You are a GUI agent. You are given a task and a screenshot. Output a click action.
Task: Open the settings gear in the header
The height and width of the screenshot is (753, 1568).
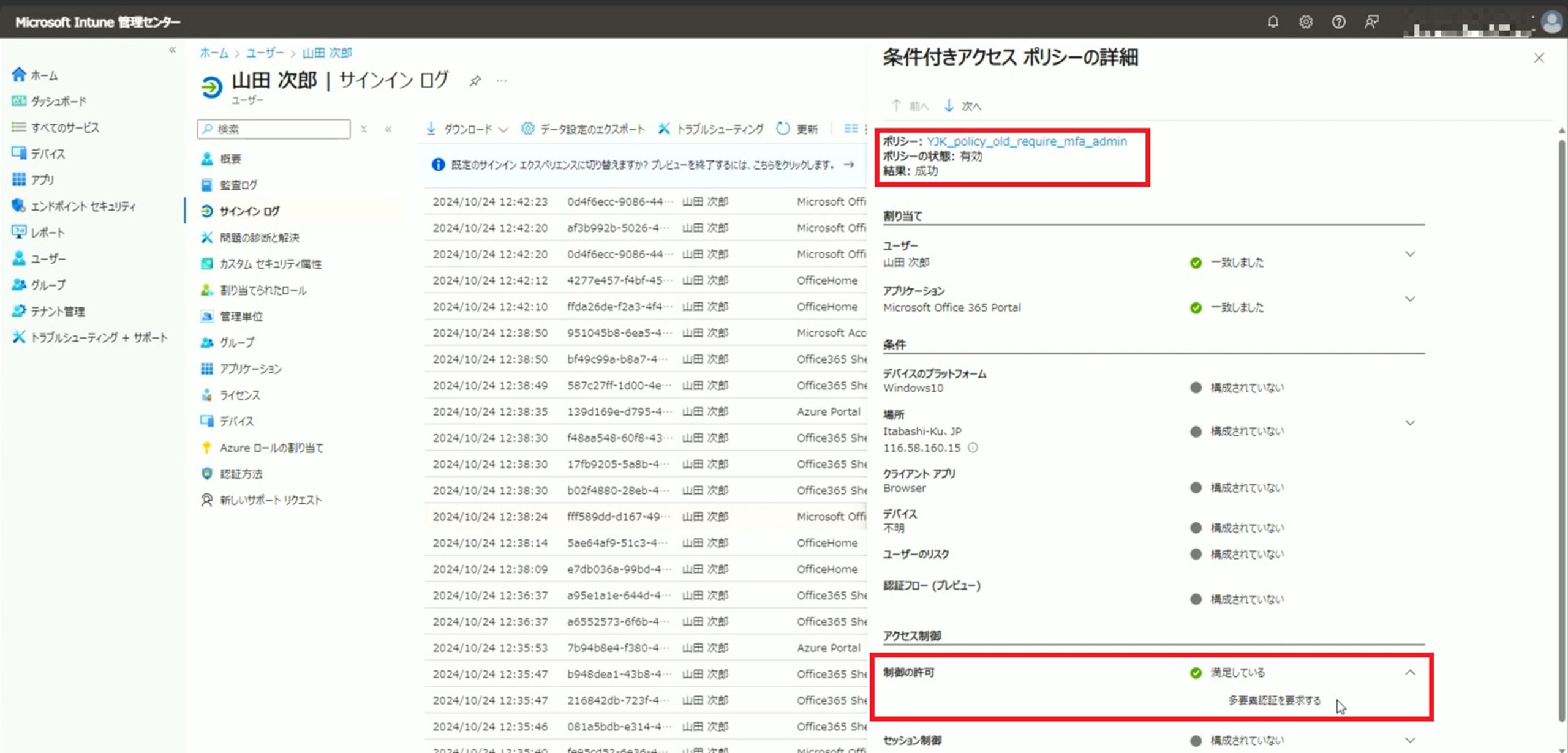click(x=1306, y=22)
